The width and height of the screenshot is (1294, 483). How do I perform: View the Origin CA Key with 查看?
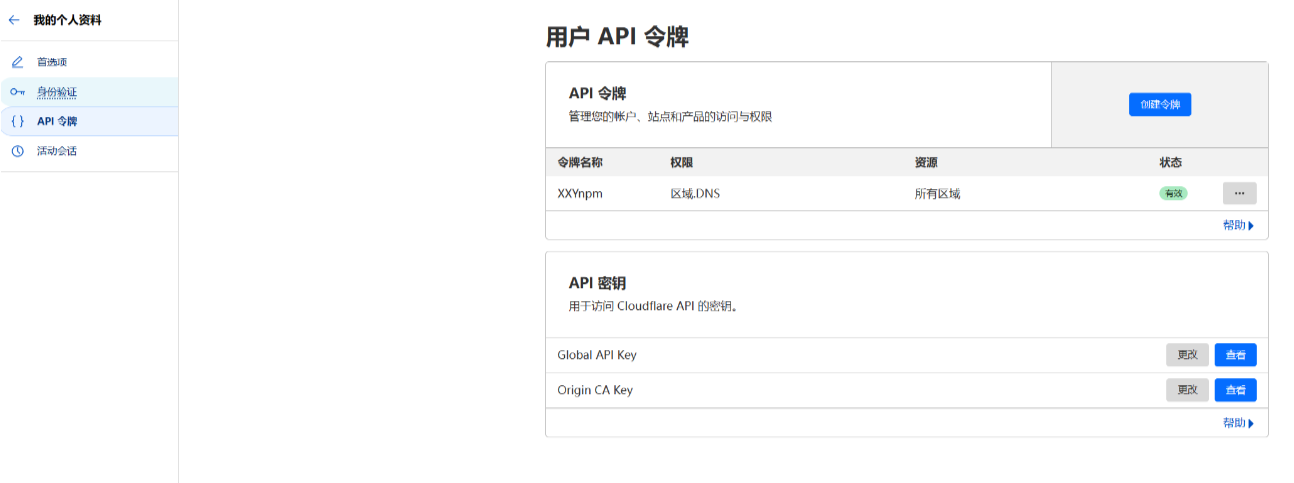click(x=1235, y=390)
